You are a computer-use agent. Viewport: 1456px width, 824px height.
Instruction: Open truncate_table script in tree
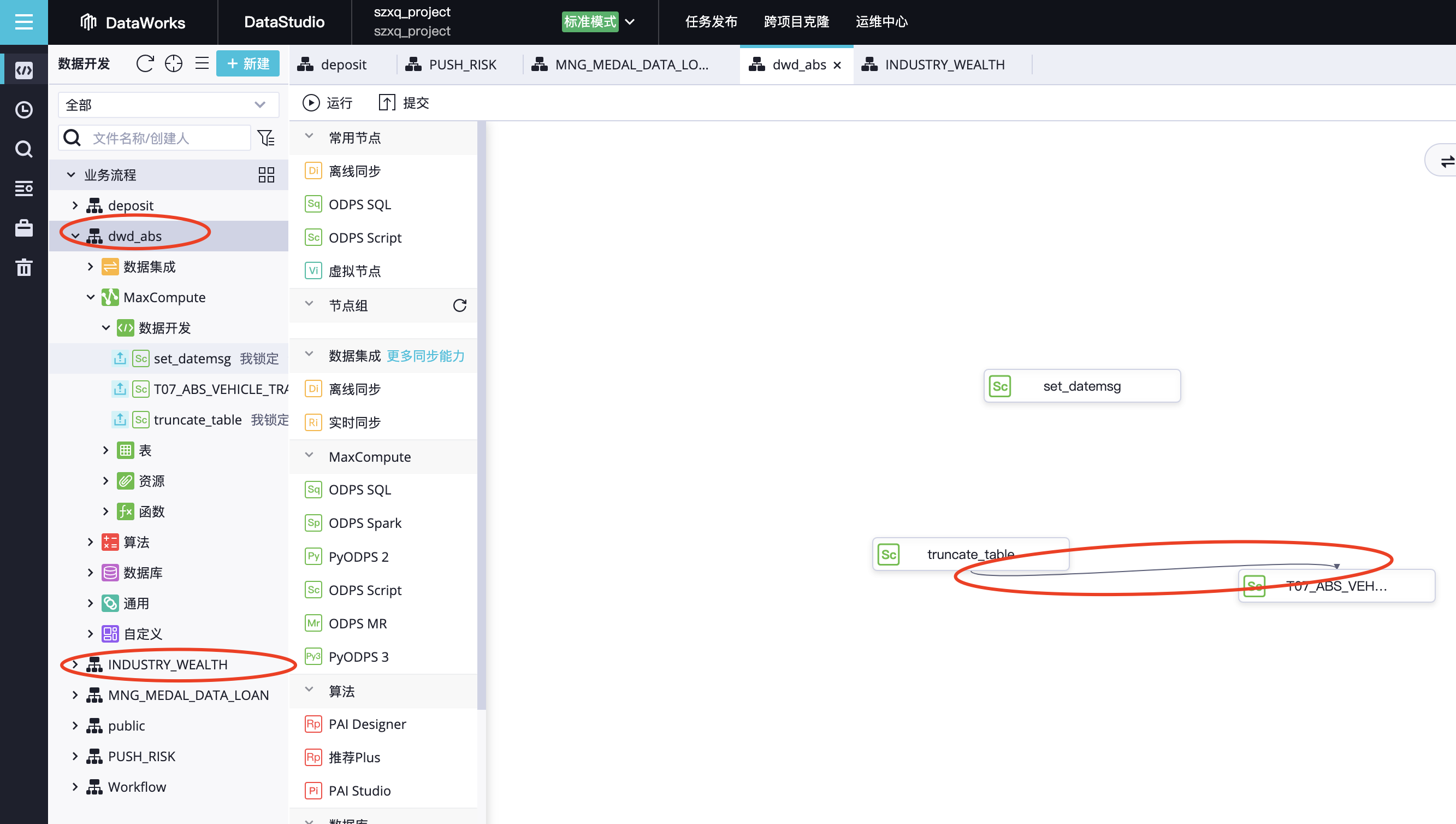pyautogui.click(x=197, y=420)
